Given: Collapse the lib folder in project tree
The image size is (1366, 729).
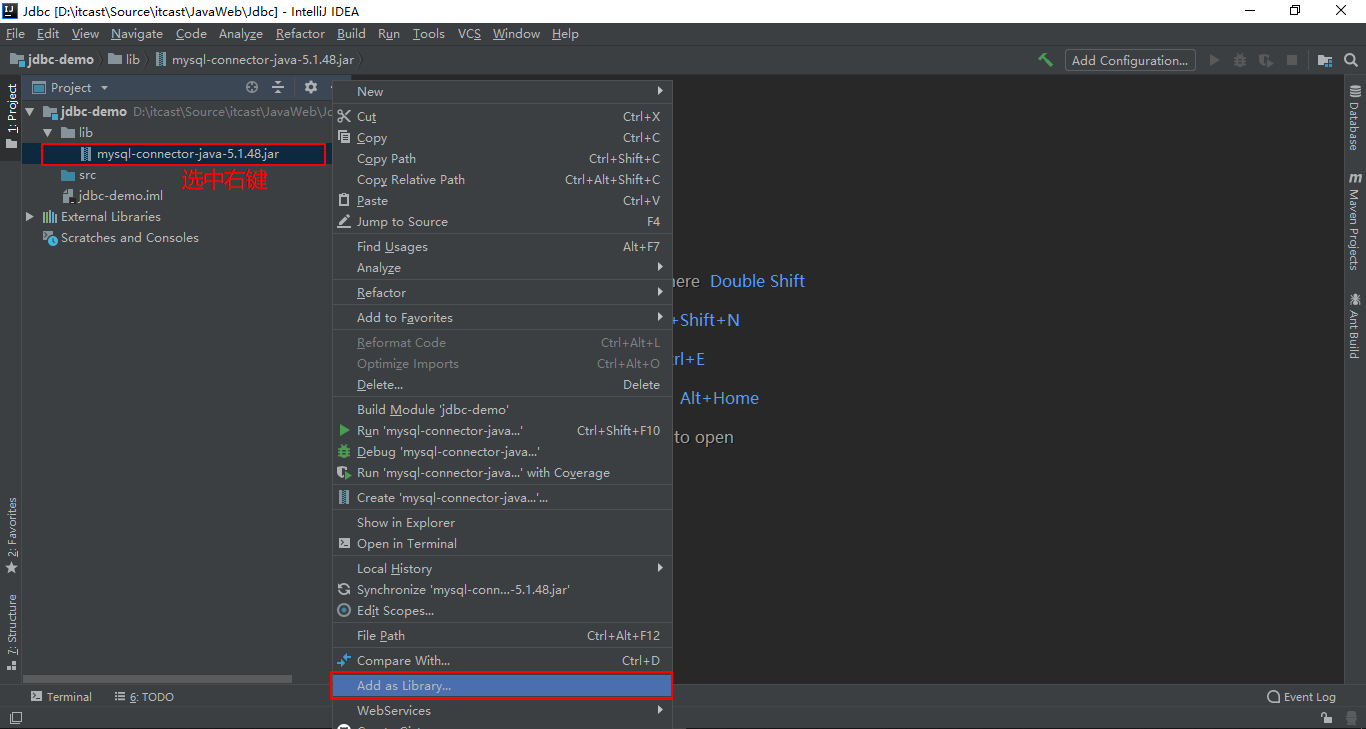Looking at the screenshot, I should (47, 133).
